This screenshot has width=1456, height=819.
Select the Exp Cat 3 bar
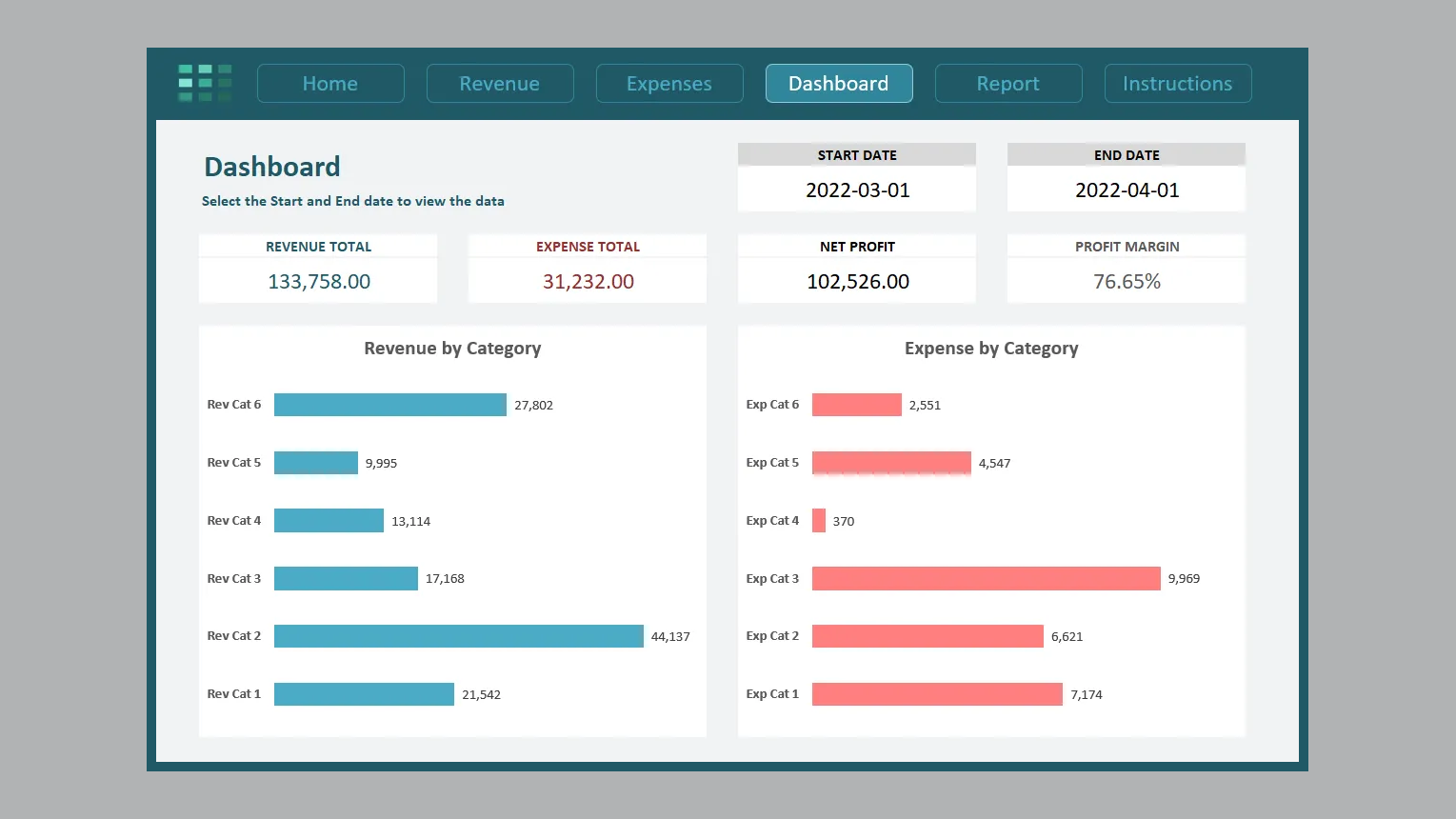click(x=986, y=578)
